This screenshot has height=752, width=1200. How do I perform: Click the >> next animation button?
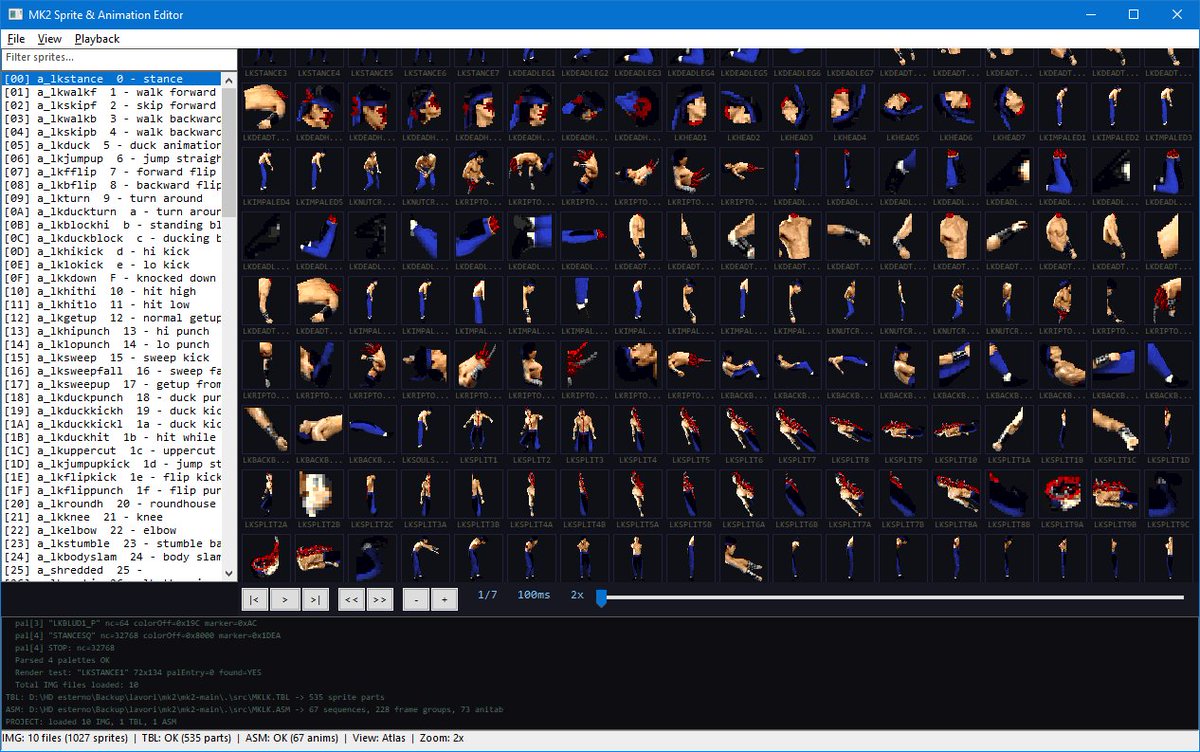381,599
